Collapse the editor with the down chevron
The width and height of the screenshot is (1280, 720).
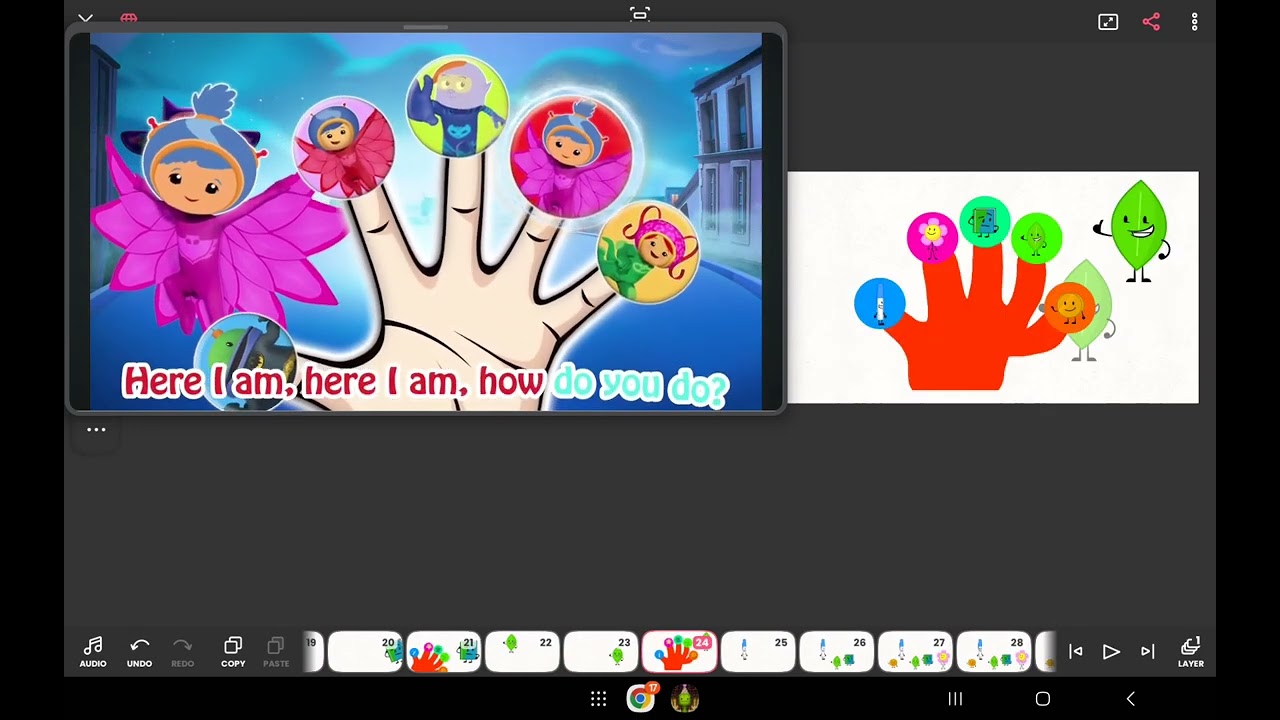point(85,18)
